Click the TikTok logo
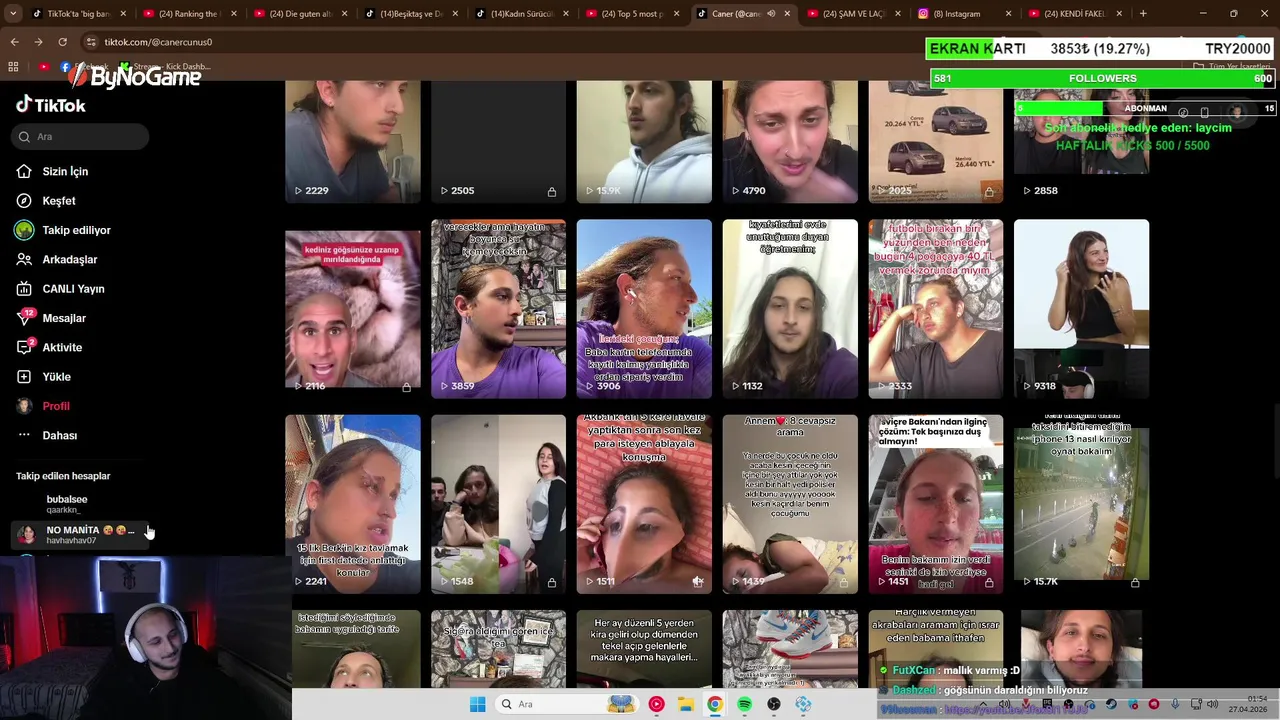Viewport: 1280px width, 720px height. 51,105
